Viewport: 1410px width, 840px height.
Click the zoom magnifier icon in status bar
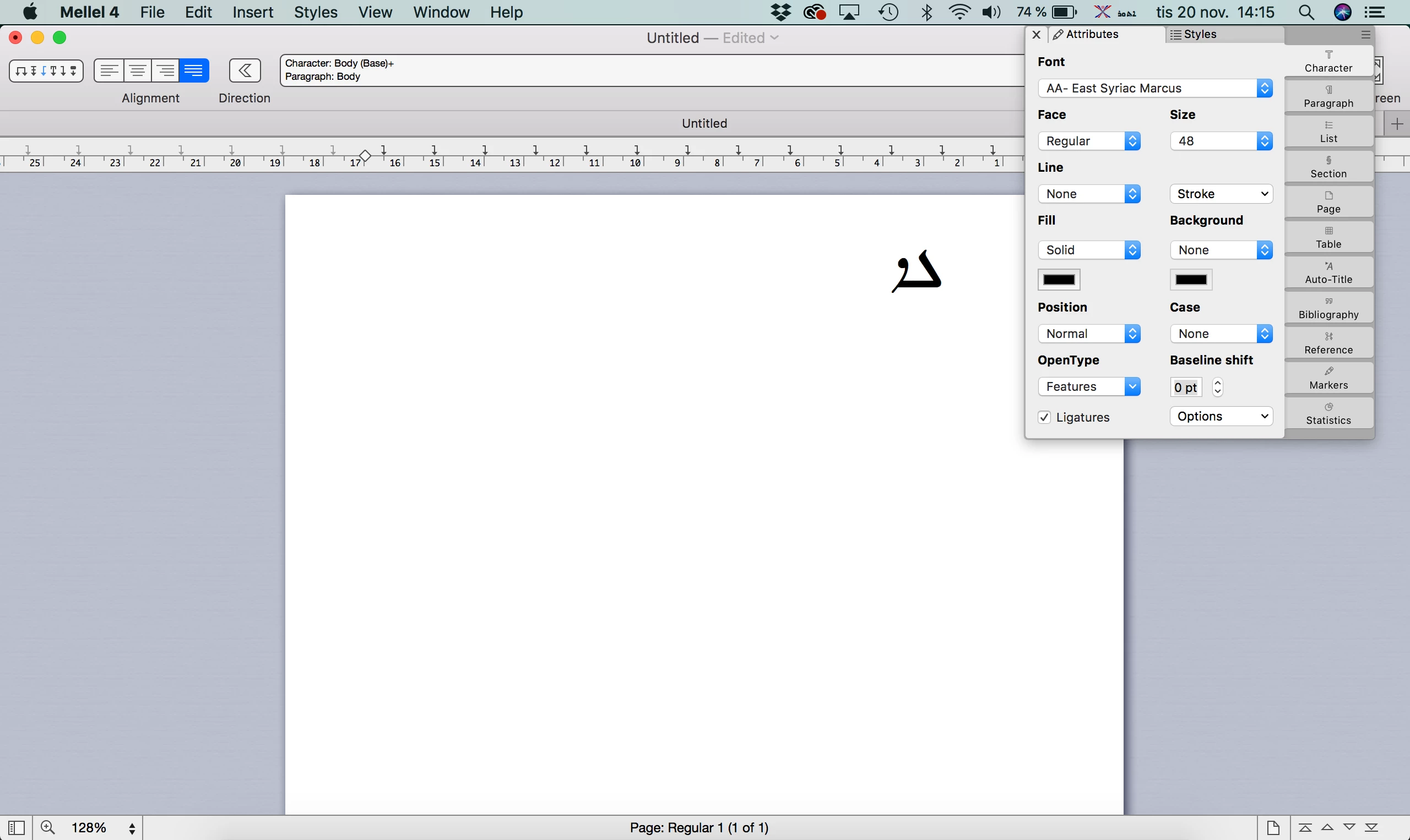[x=48, y=827]
